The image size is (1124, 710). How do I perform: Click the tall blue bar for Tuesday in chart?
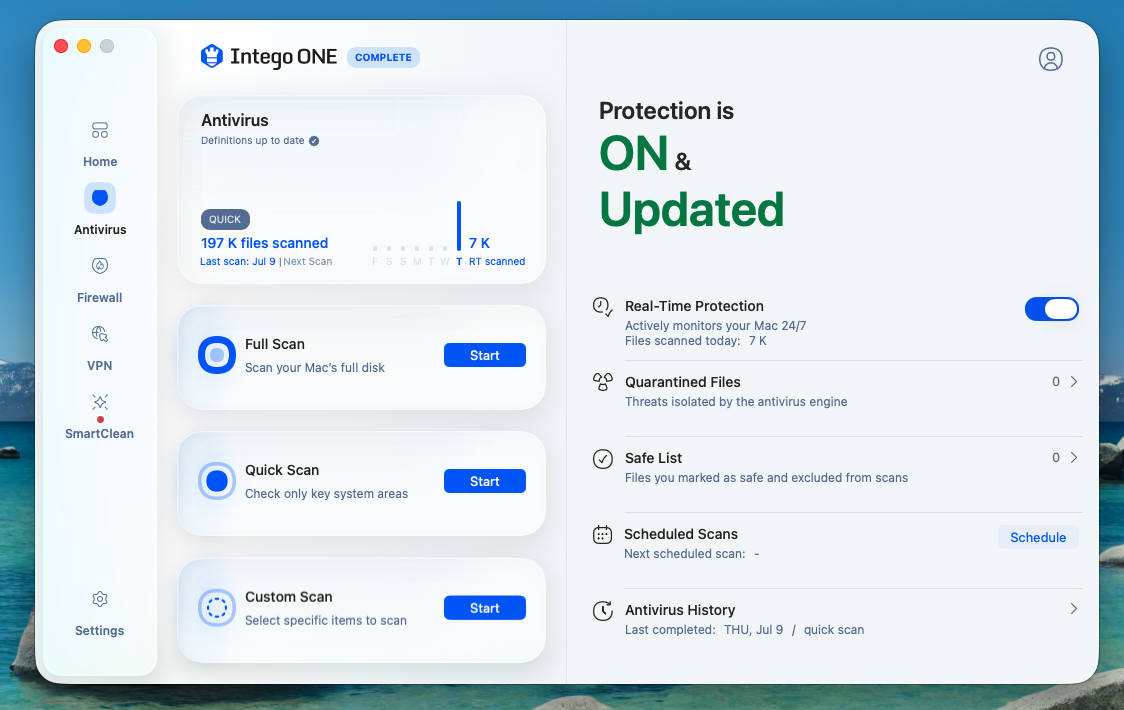[x=459, y=226]
